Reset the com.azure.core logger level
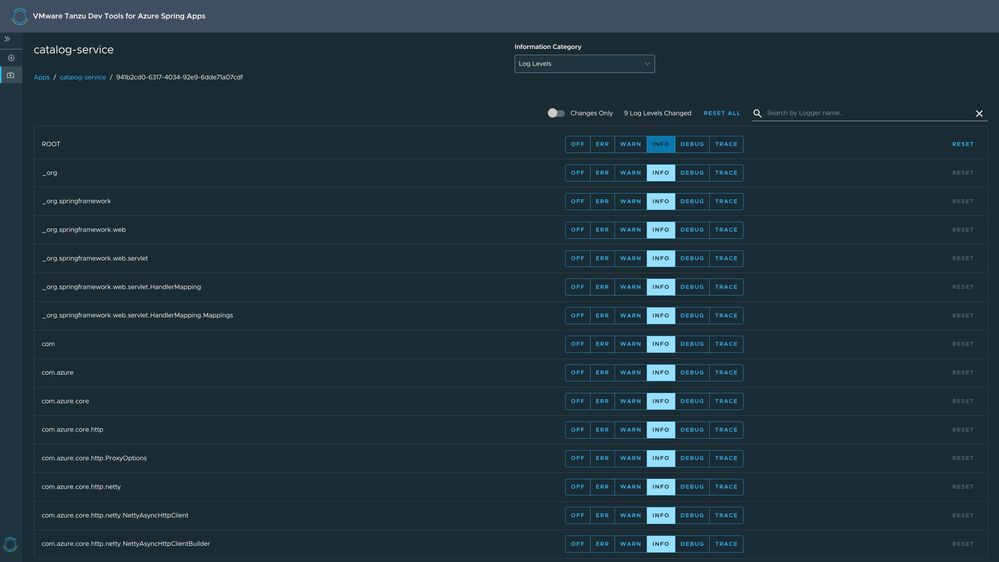 pyautogui.click(x=963, y=401)
